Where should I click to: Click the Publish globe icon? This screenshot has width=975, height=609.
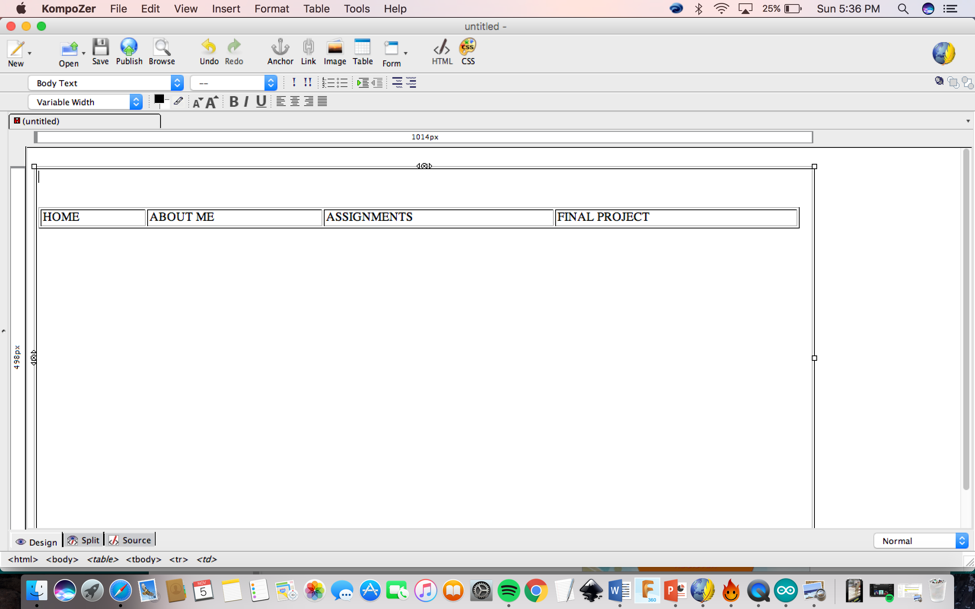(x=129, y=47)
